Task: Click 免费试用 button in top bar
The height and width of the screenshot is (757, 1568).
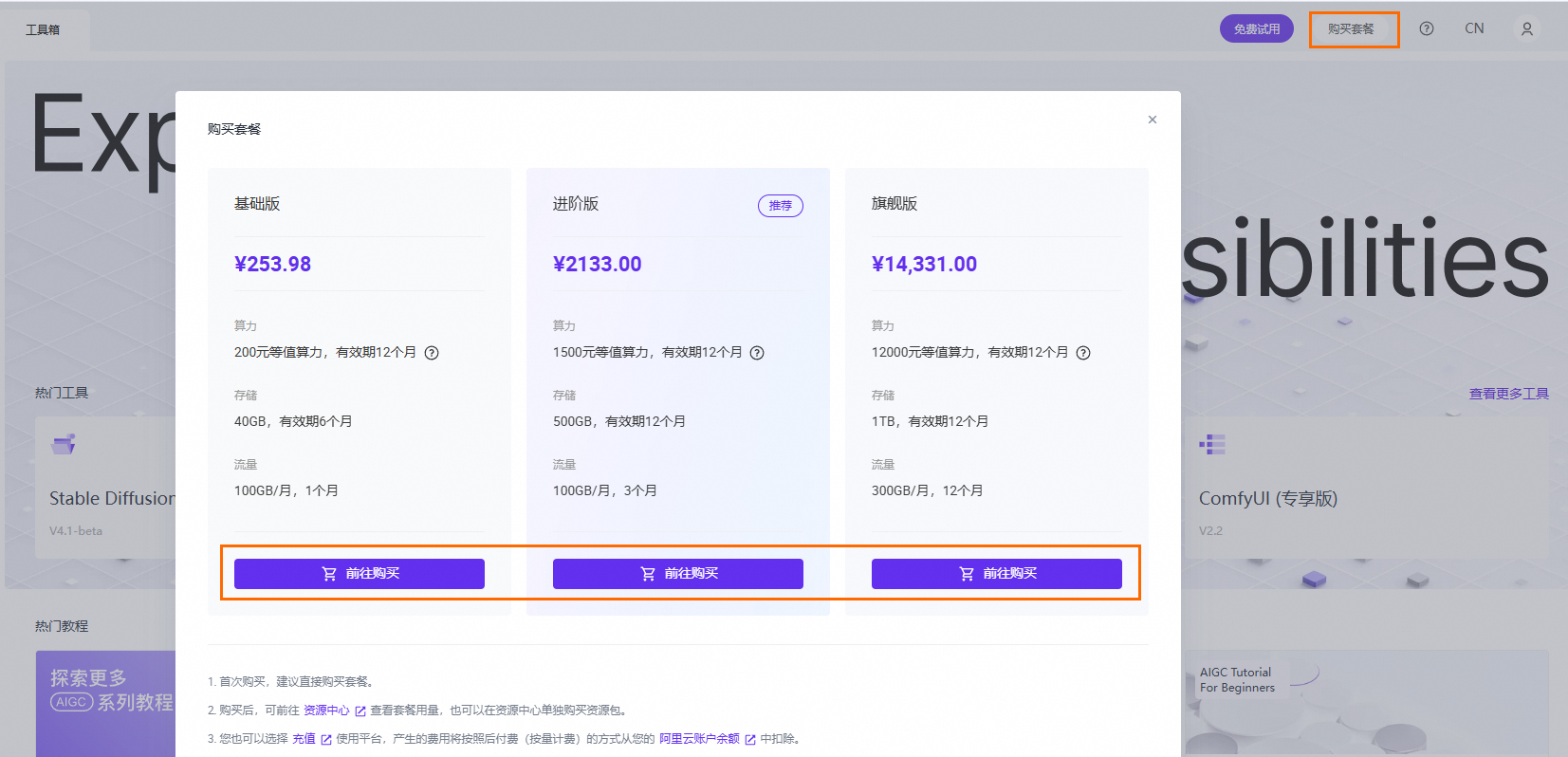Action: [1257, 29]
